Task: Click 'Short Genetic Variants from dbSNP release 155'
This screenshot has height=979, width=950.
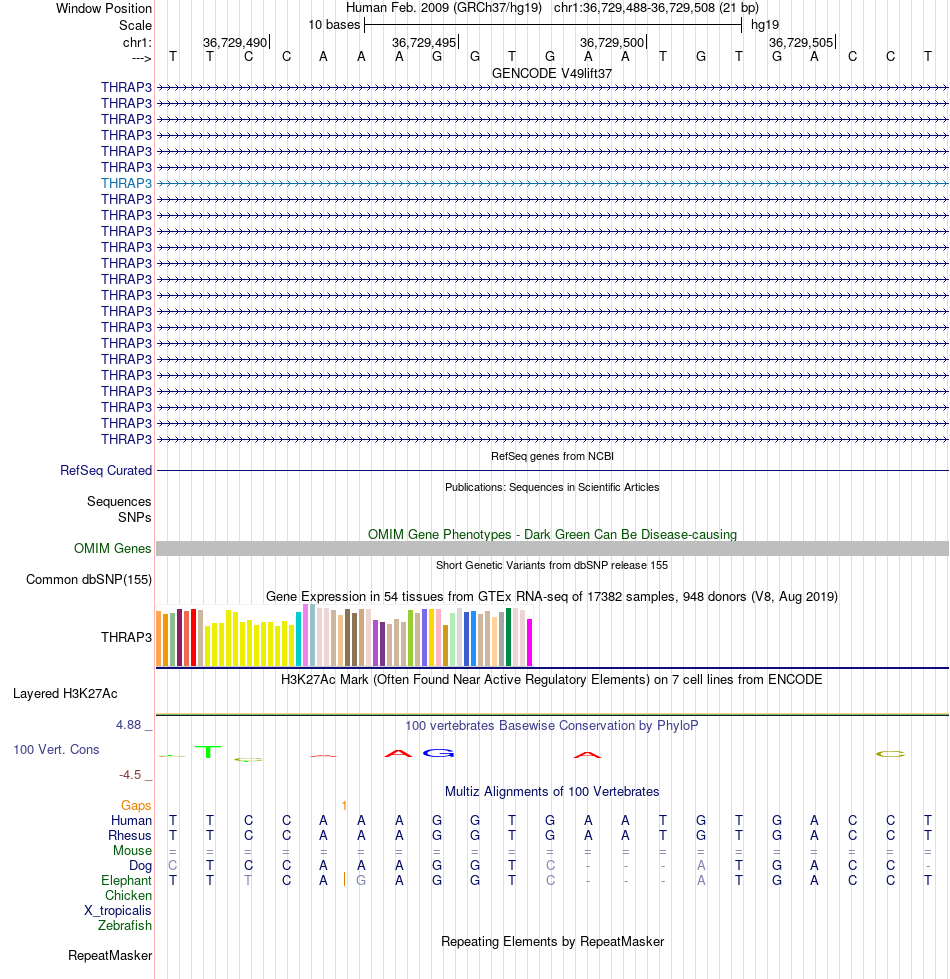Action: [x=552, y=565]
